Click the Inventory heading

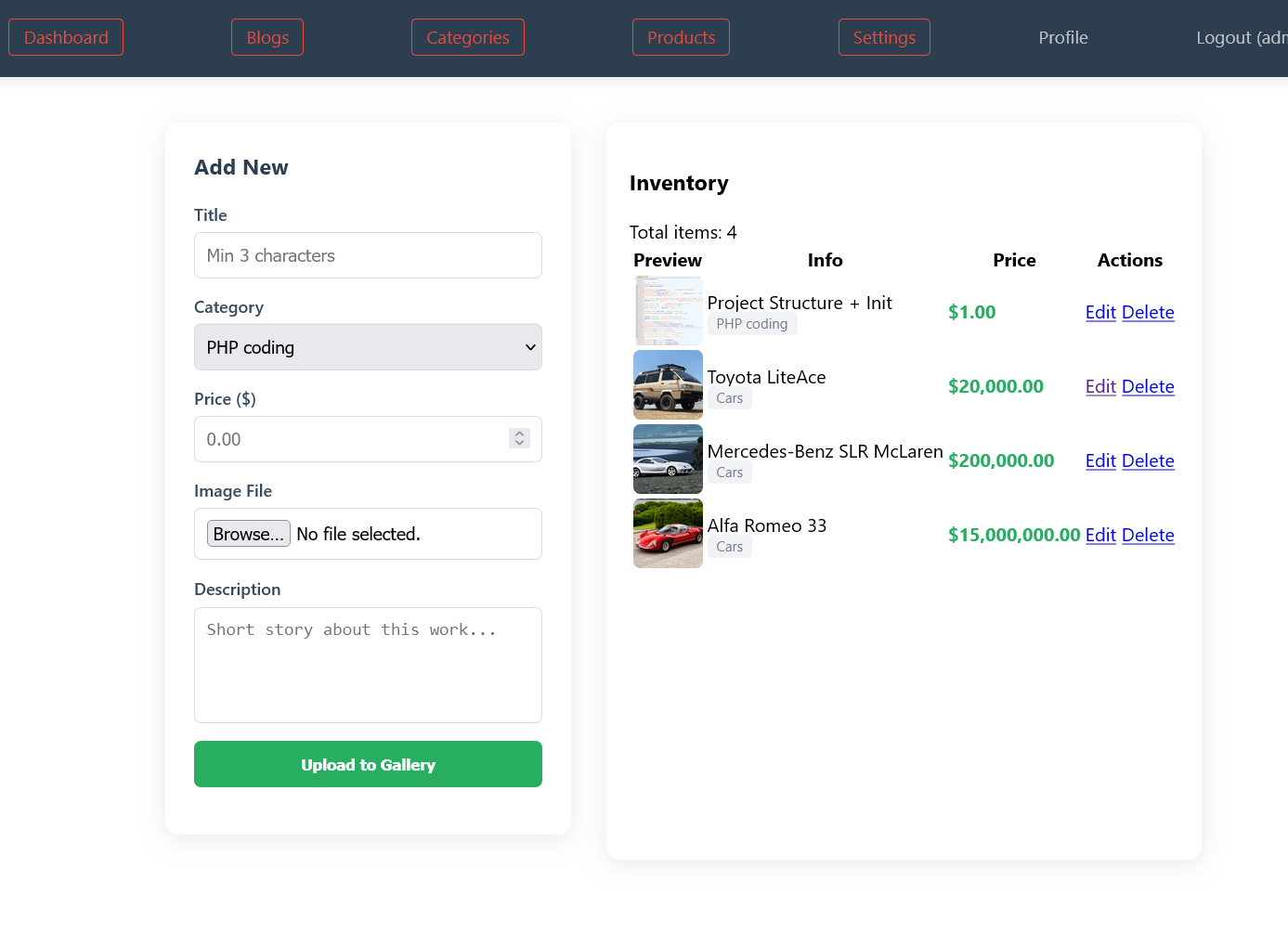(679, 183)
